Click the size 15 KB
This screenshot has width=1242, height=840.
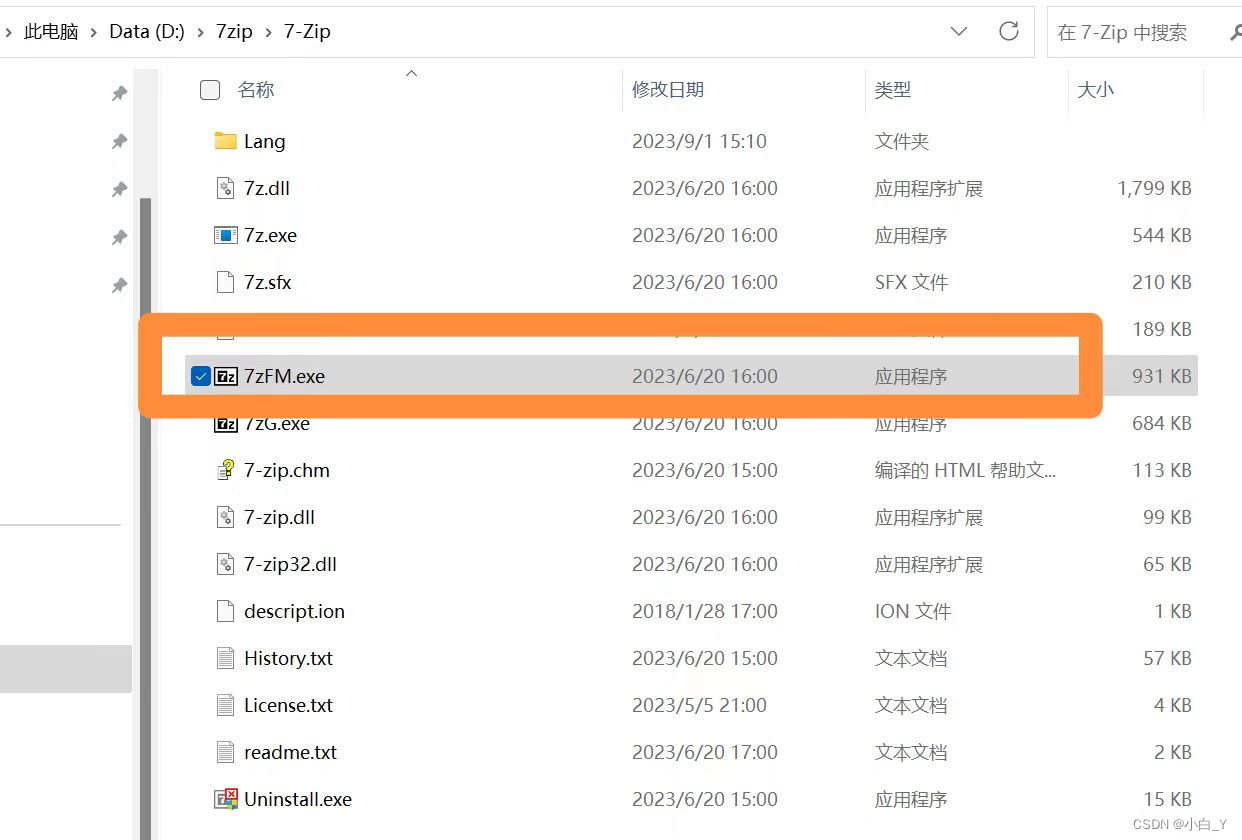coord(1167,799)
